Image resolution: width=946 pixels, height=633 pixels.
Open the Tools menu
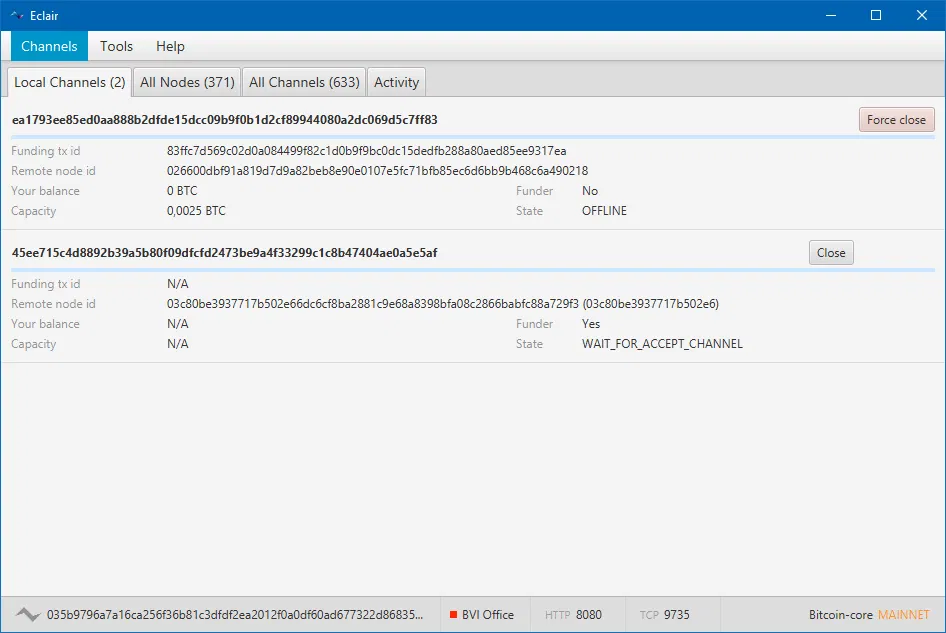pyautogui.click(x=116, y=46)
